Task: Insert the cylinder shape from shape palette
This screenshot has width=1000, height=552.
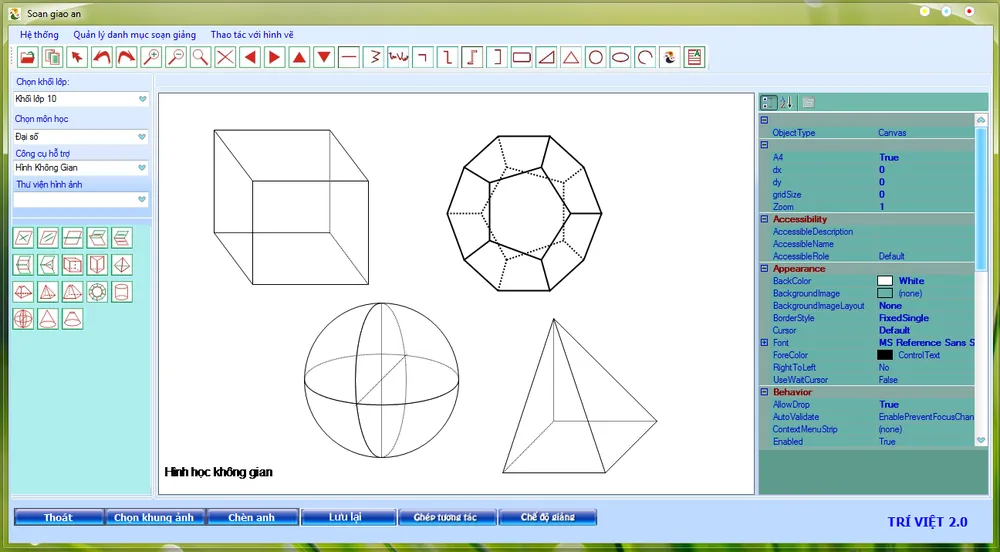Action: pos(121,292)
